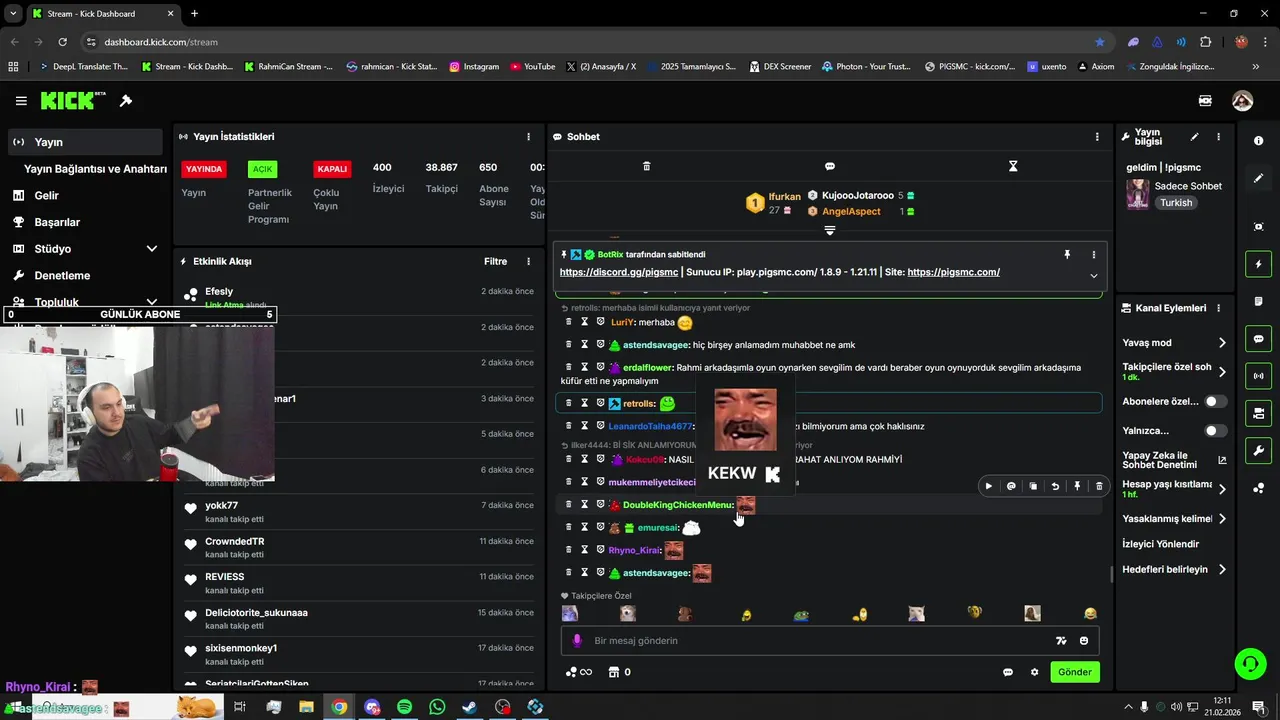Click the Filtre button in Etkinlik Akışı

pos(495,262)
